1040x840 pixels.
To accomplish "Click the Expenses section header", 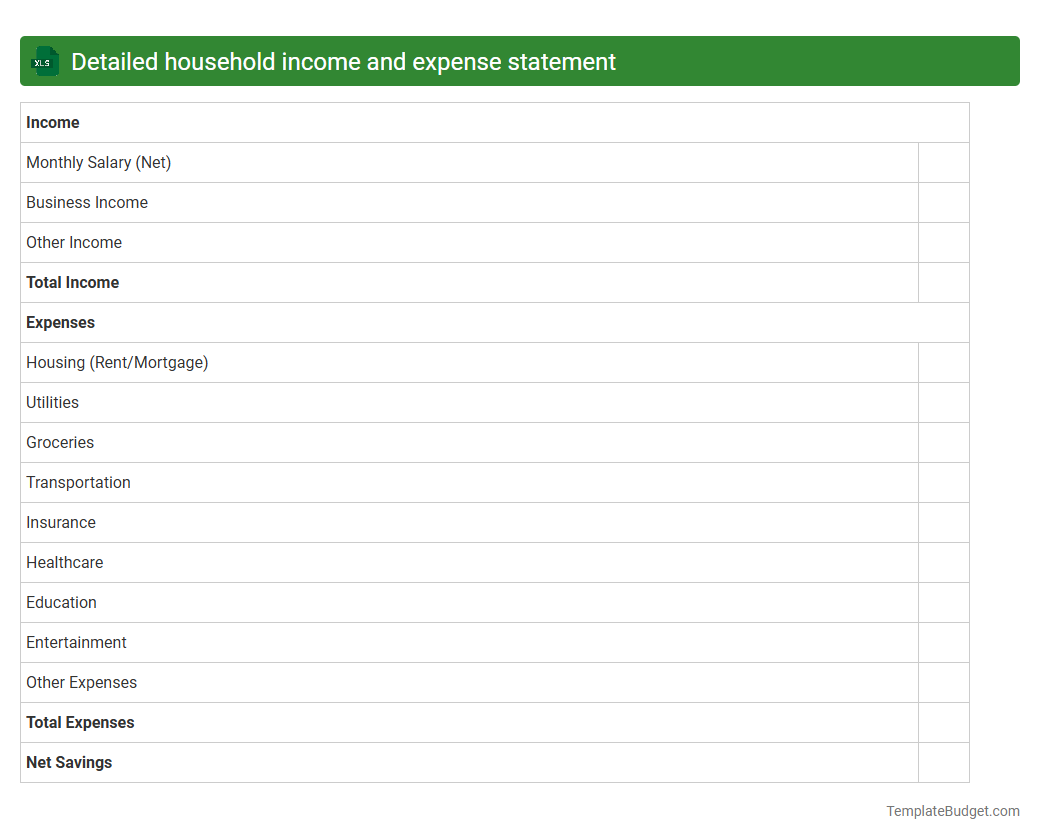I will [x=60, y=322].
